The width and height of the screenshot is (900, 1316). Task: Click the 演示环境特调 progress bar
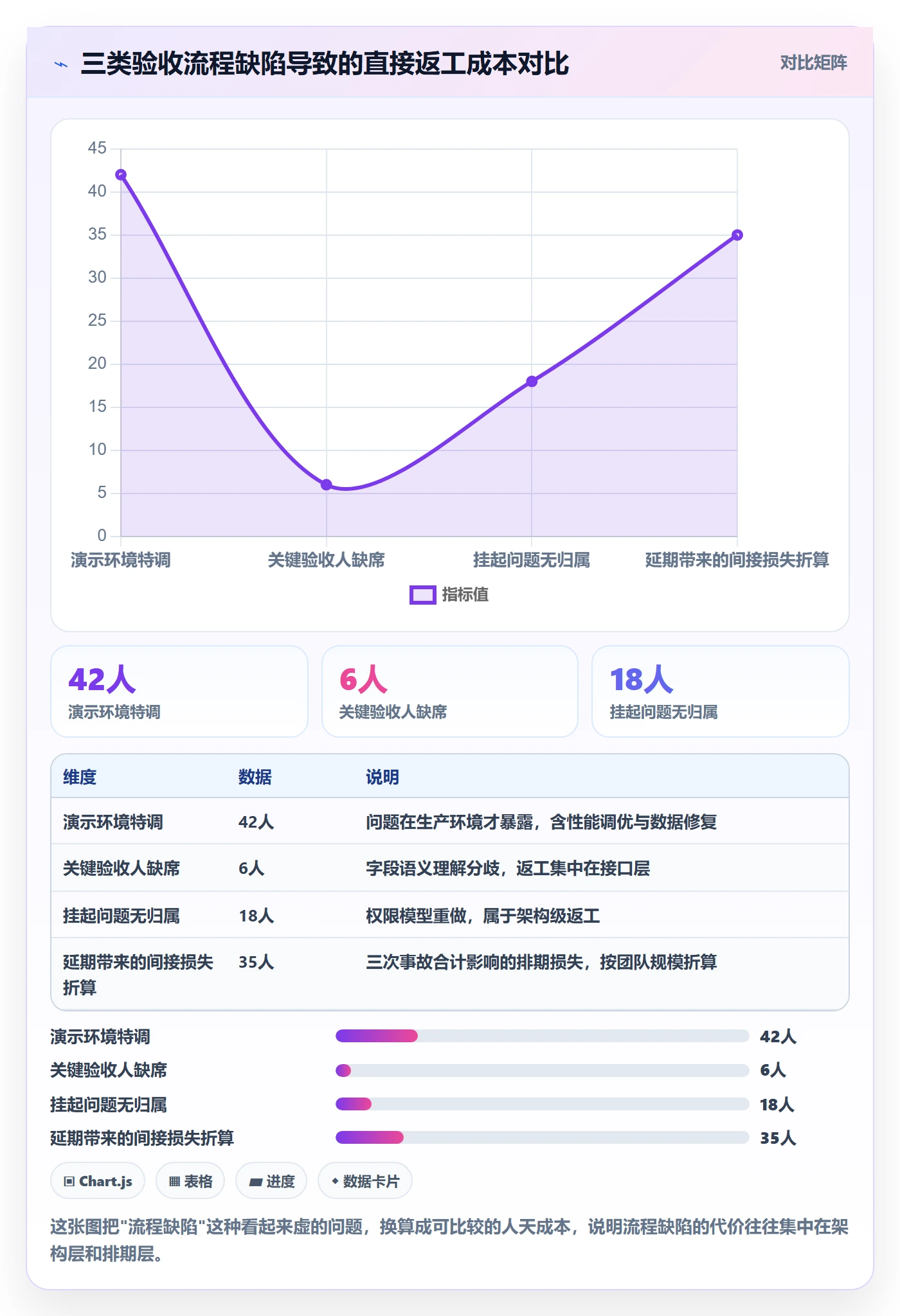point(543,1036)
